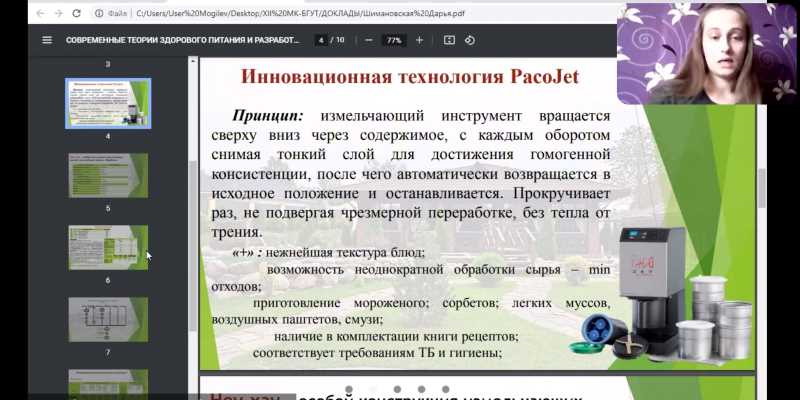This screenshot has width=800, height=400.
Task: Go forward with the browser forward arrow
Action: tap(58, 14)
